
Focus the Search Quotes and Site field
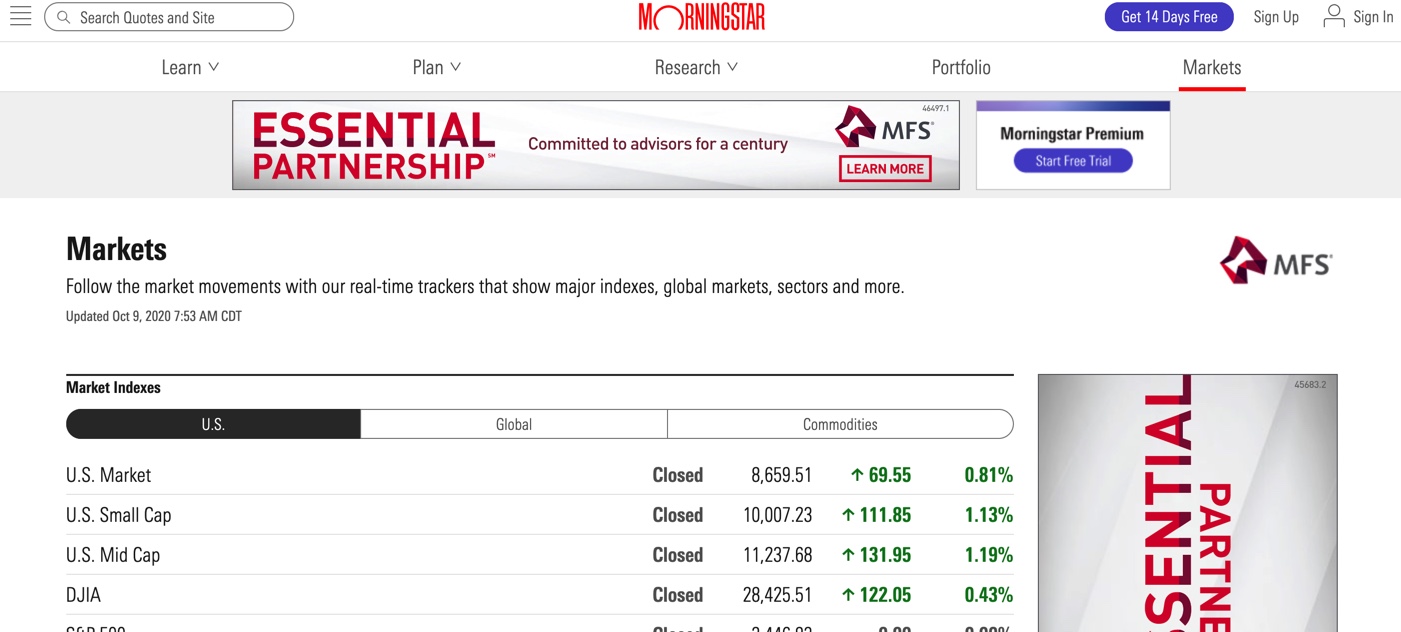tap(169, 17)
